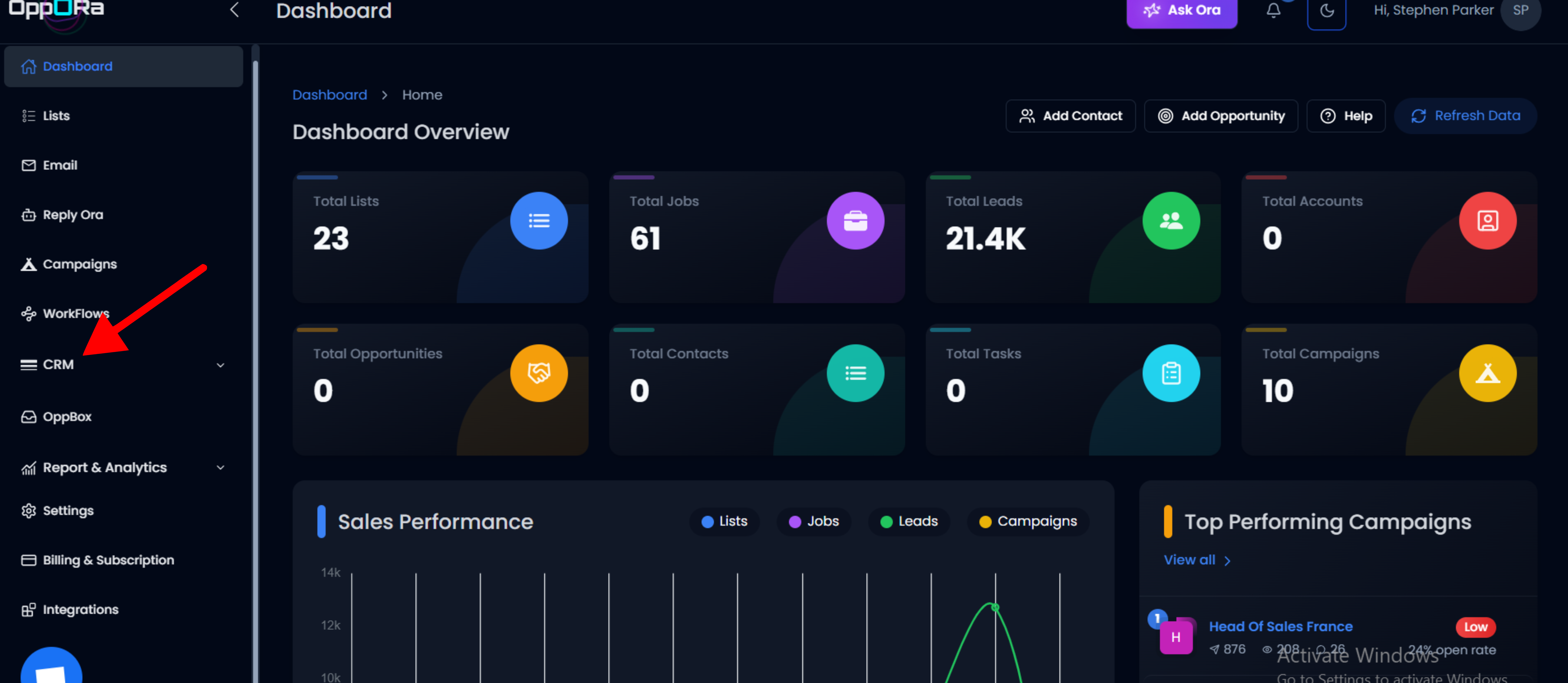1568x683 pixels.
Task: Click the Add Opportunity button
Action: [x=1220, y=116]
